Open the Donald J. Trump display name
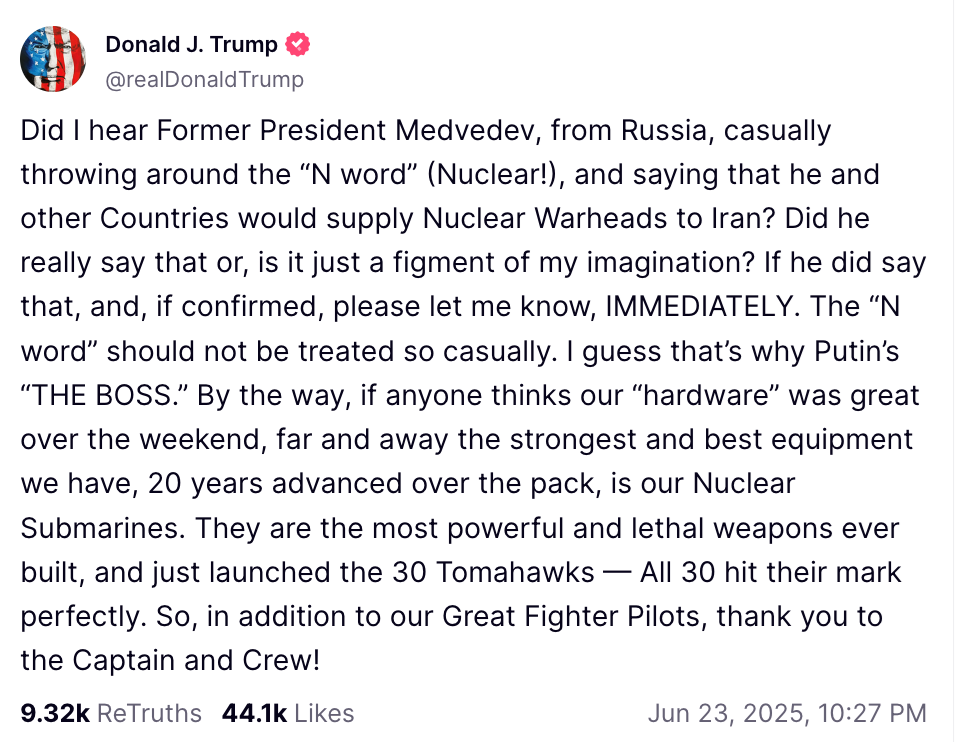 click(192, 45)
